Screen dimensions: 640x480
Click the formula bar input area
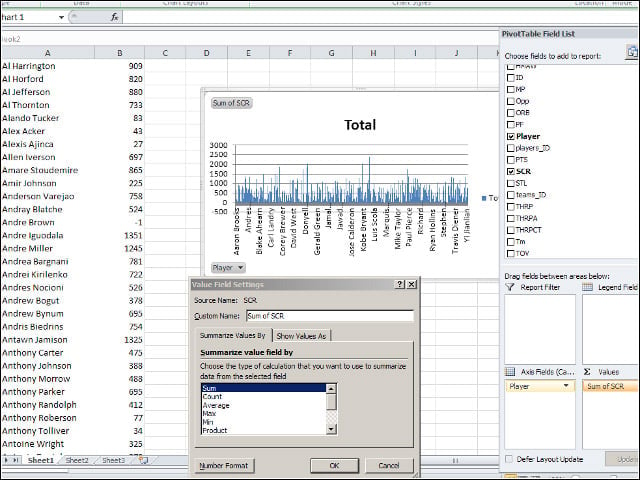[x=380, y=17]
